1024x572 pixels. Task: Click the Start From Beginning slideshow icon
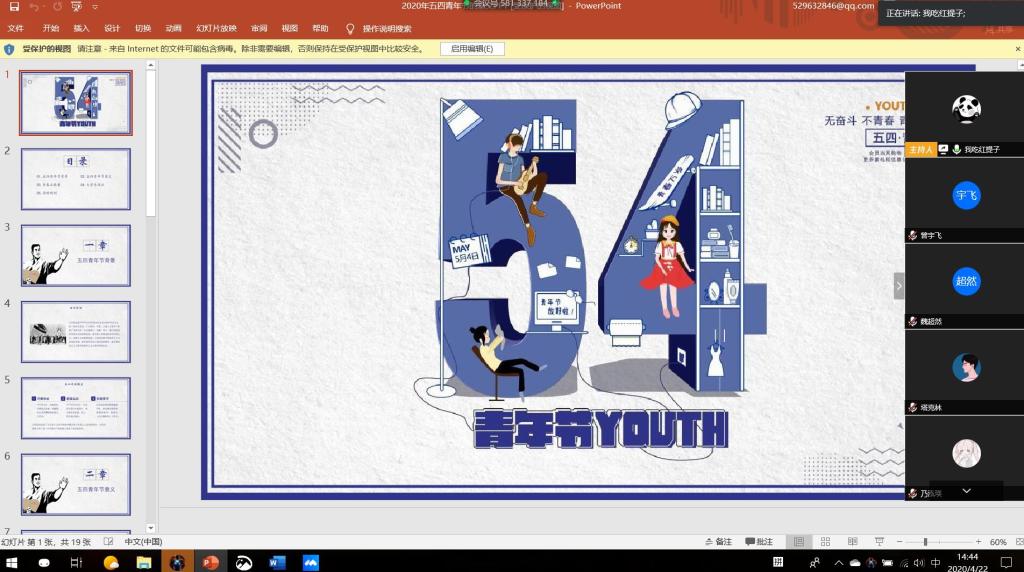coord(76,7)
